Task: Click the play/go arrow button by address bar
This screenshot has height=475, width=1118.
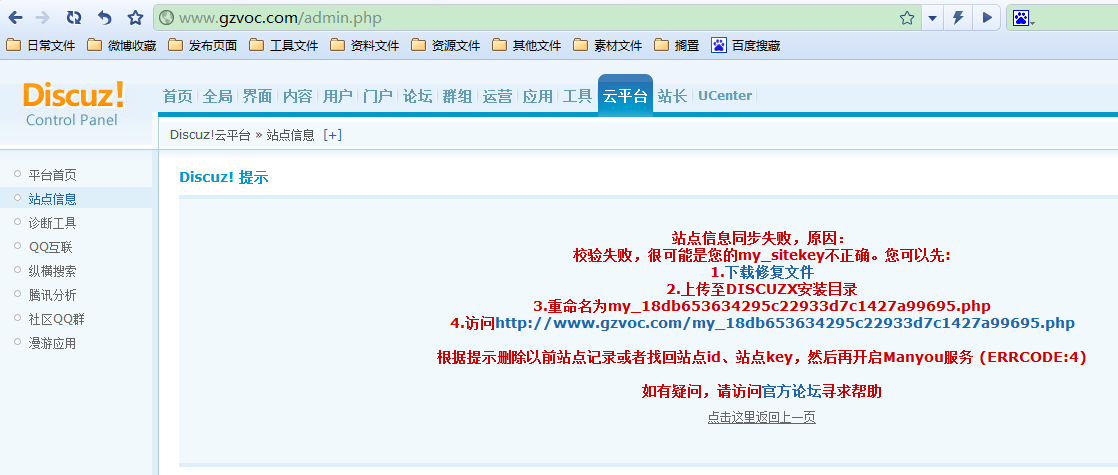Action: pos(987,18)
